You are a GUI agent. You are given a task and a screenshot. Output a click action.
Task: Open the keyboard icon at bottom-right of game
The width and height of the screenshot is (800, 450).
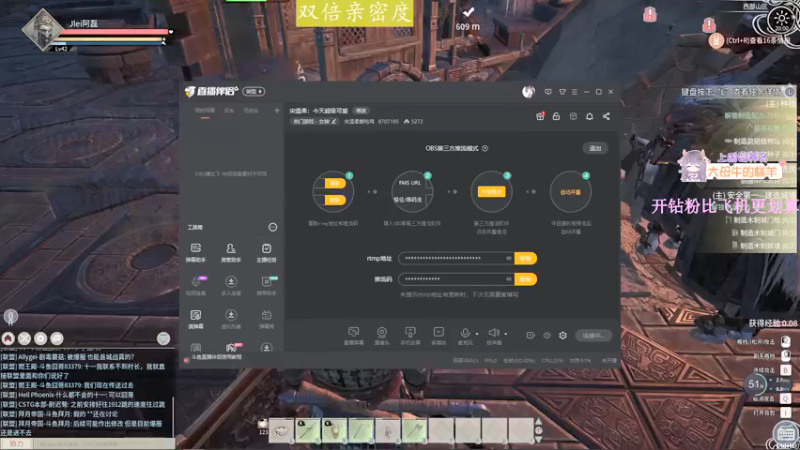(x=784, y=434)
